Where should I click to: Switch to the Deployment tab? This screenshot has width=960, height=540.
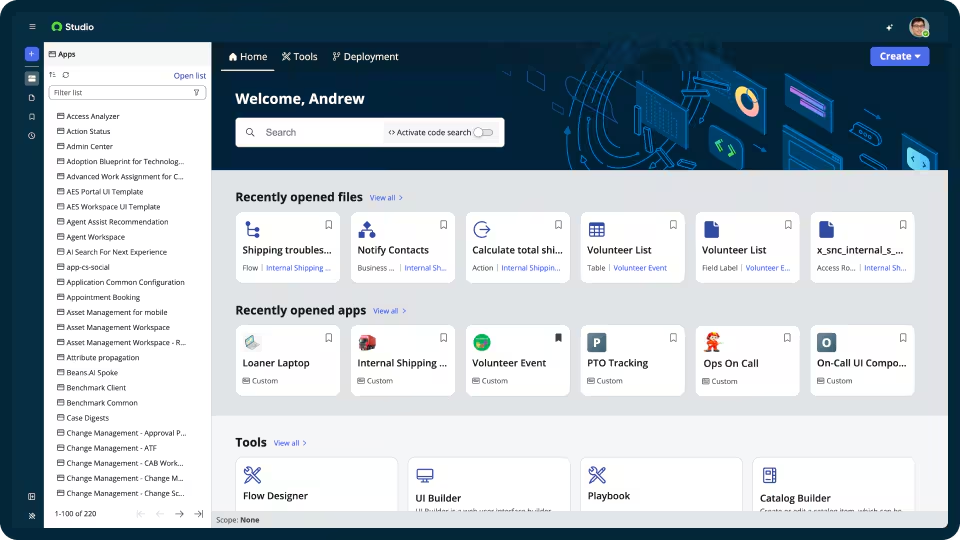coord(366,56)
